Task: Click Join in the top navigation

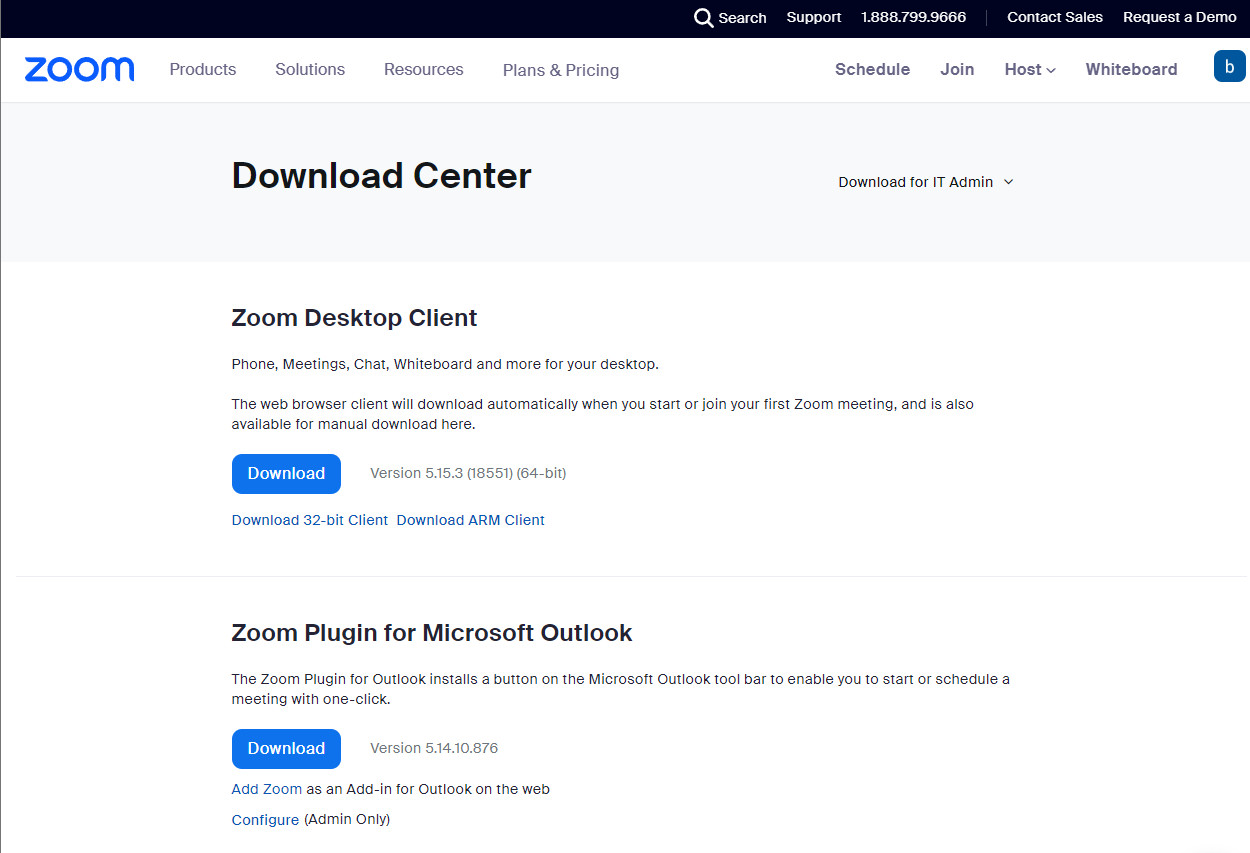Action: coord(957,69)
